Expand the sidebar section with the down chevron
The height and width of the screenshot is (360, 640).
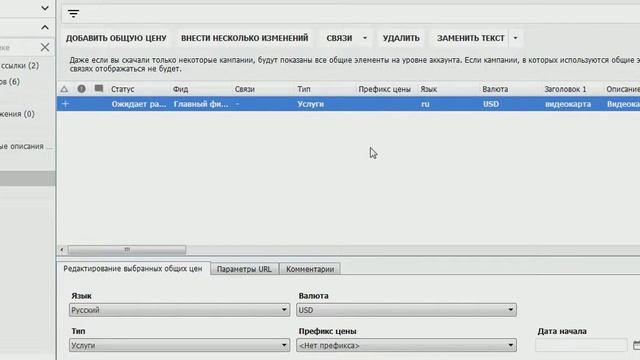(45, 8)
